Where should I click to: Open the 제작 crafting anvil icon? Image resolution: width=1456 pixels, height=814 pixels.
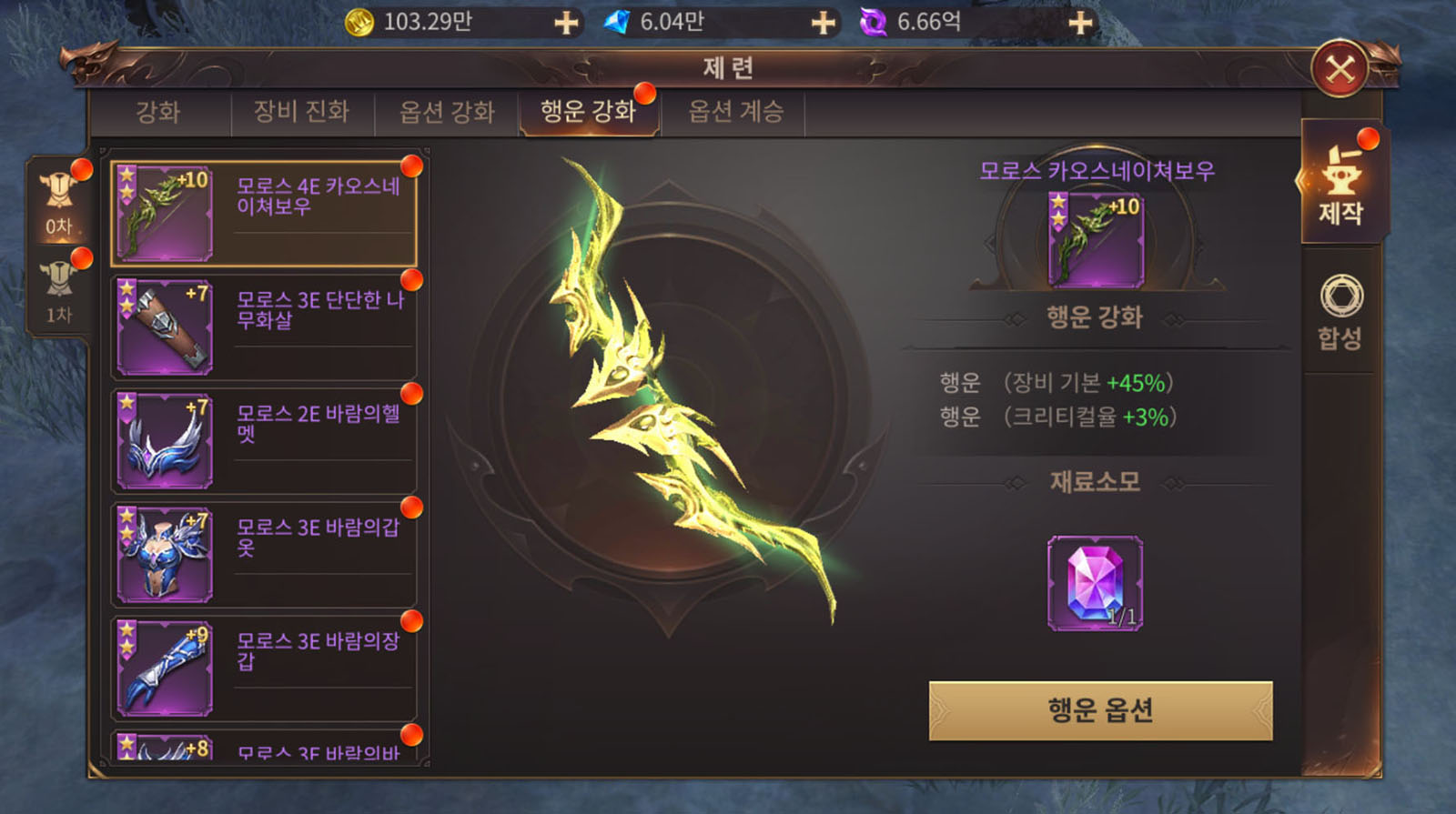1341,183
